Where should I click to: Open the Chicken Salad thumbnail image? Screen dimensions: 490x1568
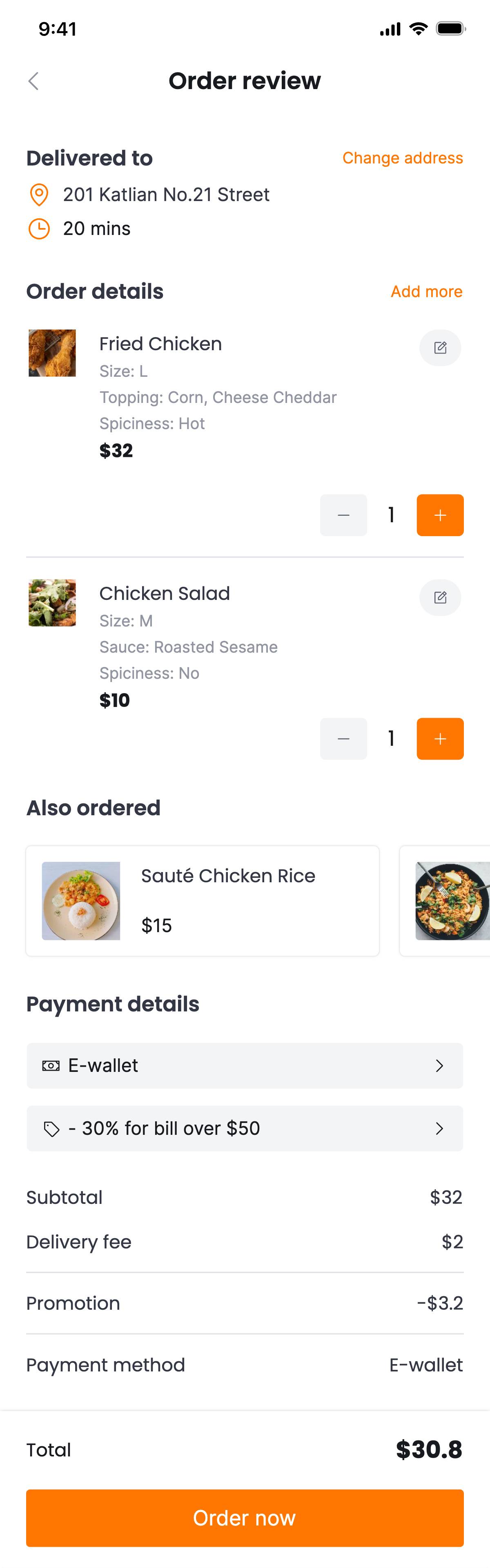52,603
